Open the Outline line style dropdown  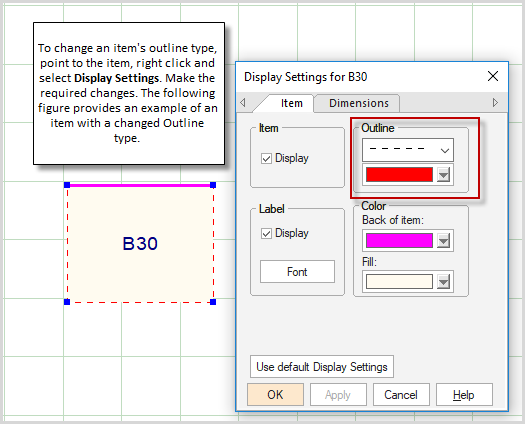coord(408,150)
